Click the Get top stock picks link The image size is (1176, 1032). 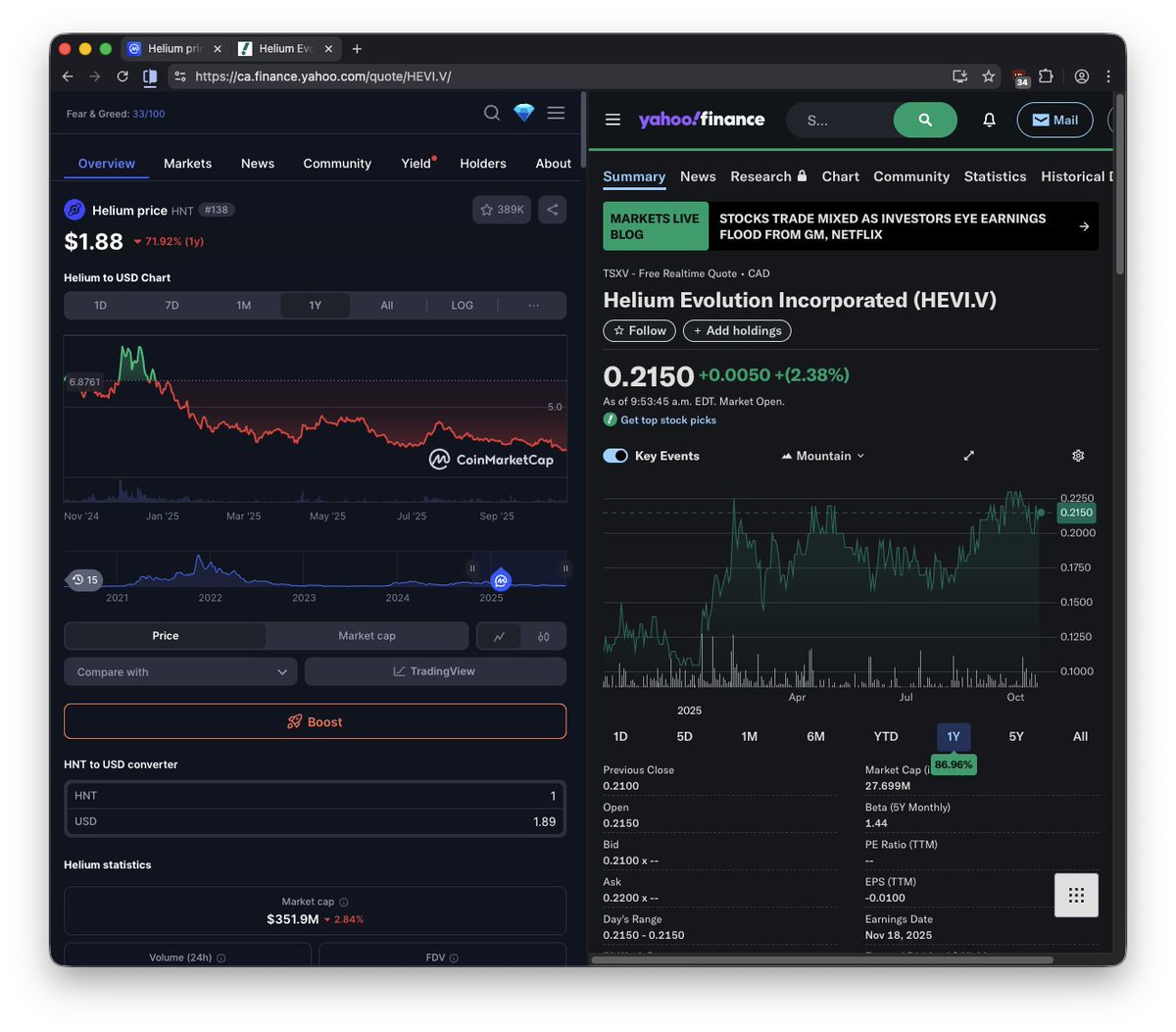(668, 419)
